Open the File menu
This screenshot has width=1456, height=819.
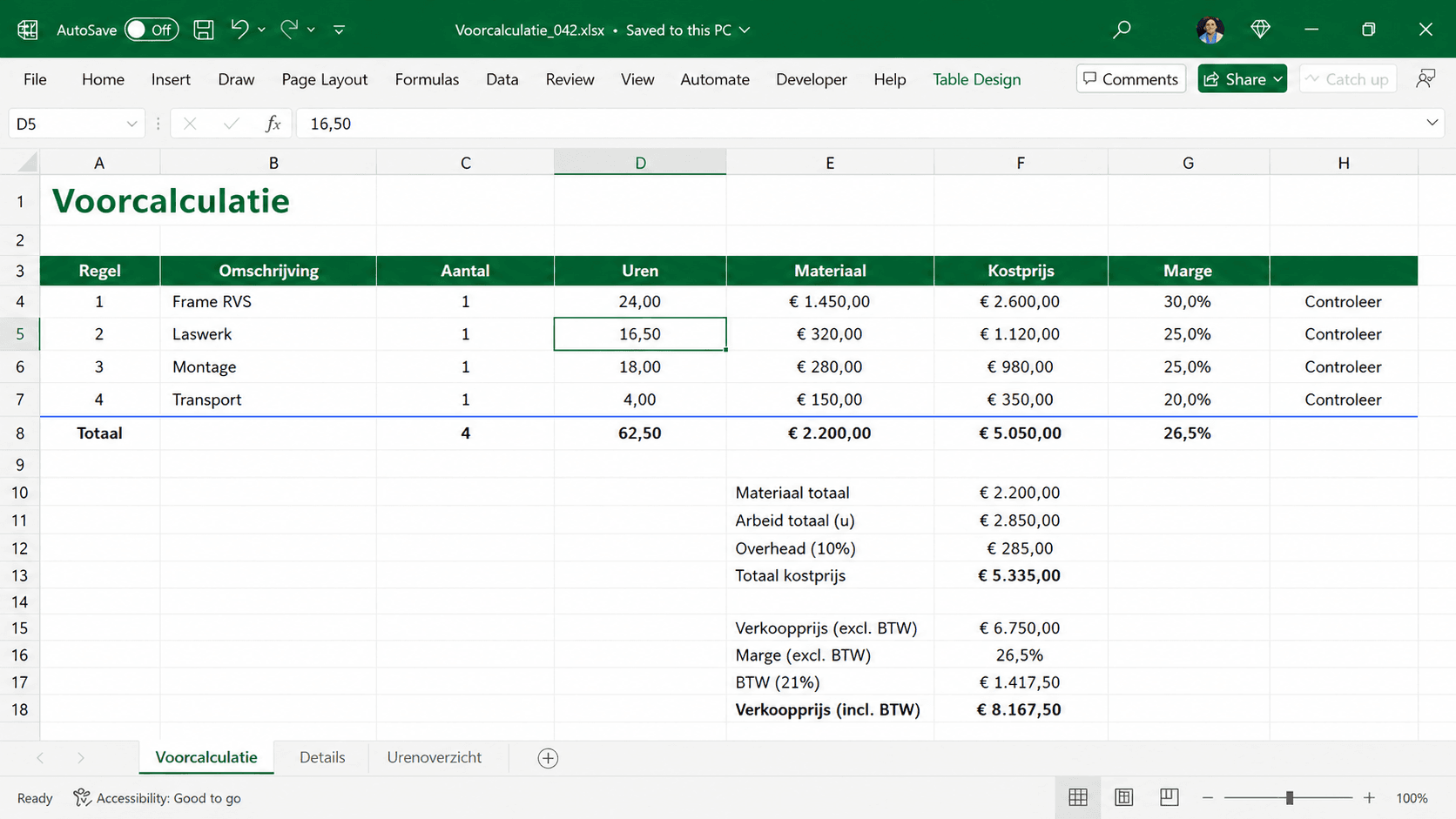click(35, 79)
